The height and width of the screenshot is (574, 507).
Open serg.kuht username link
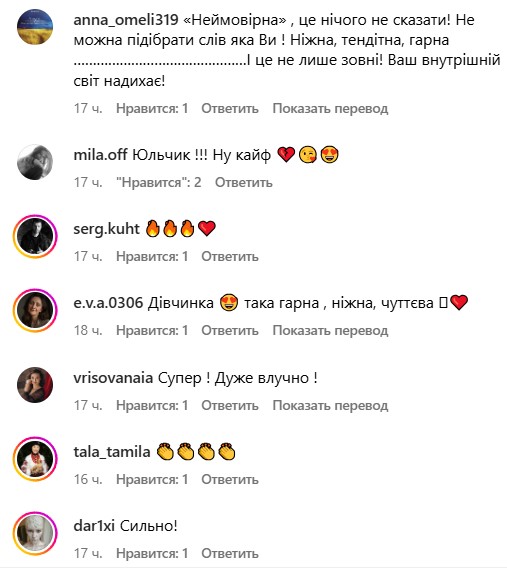[107, 229]
